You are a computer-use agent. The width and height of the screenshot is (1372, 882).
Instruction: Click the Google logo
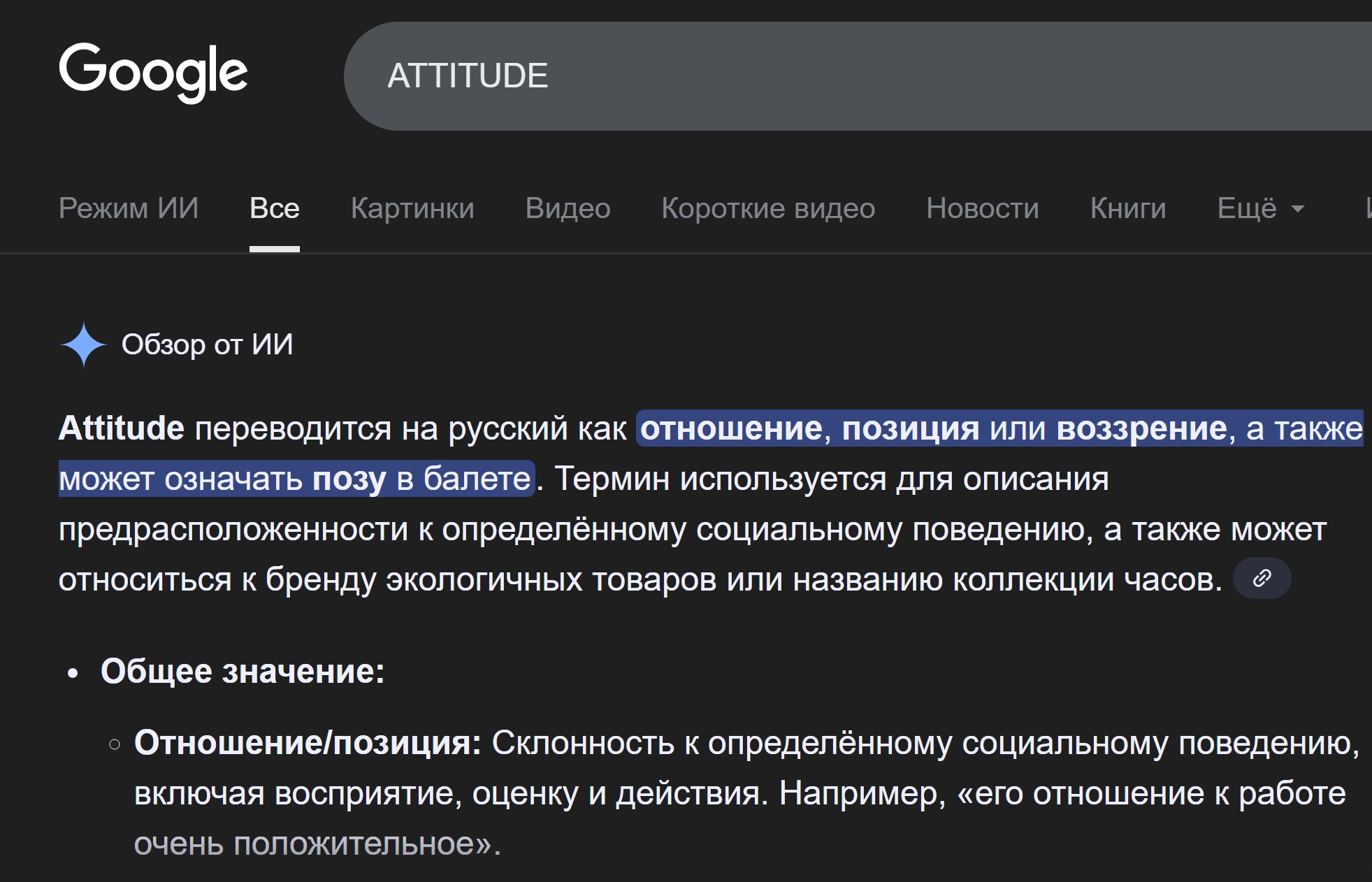153,72
